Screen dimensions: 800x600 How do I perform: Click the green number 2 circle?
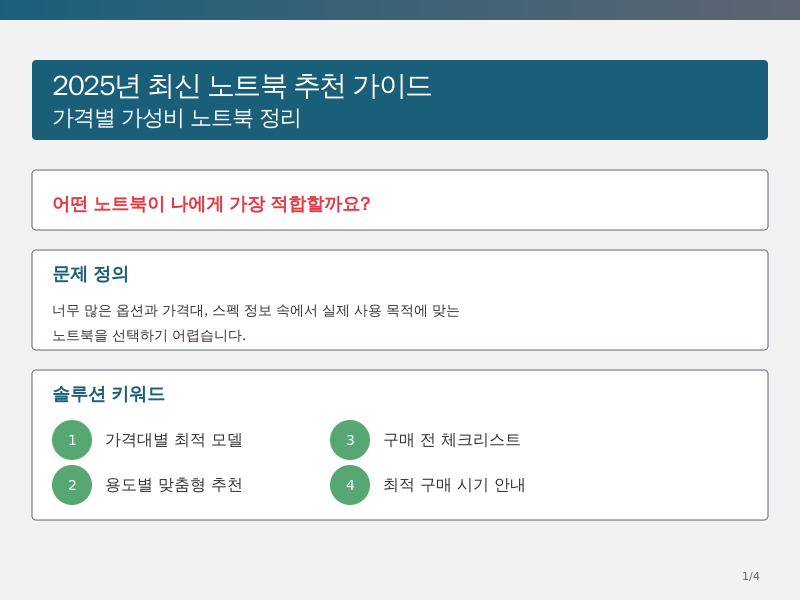tap(72, 485)
